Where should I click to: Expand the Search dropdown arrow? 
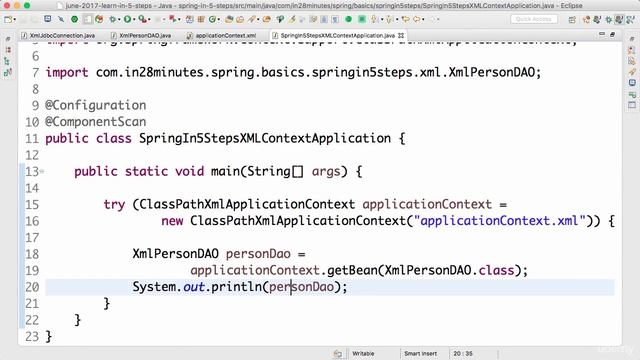point(258,19)
